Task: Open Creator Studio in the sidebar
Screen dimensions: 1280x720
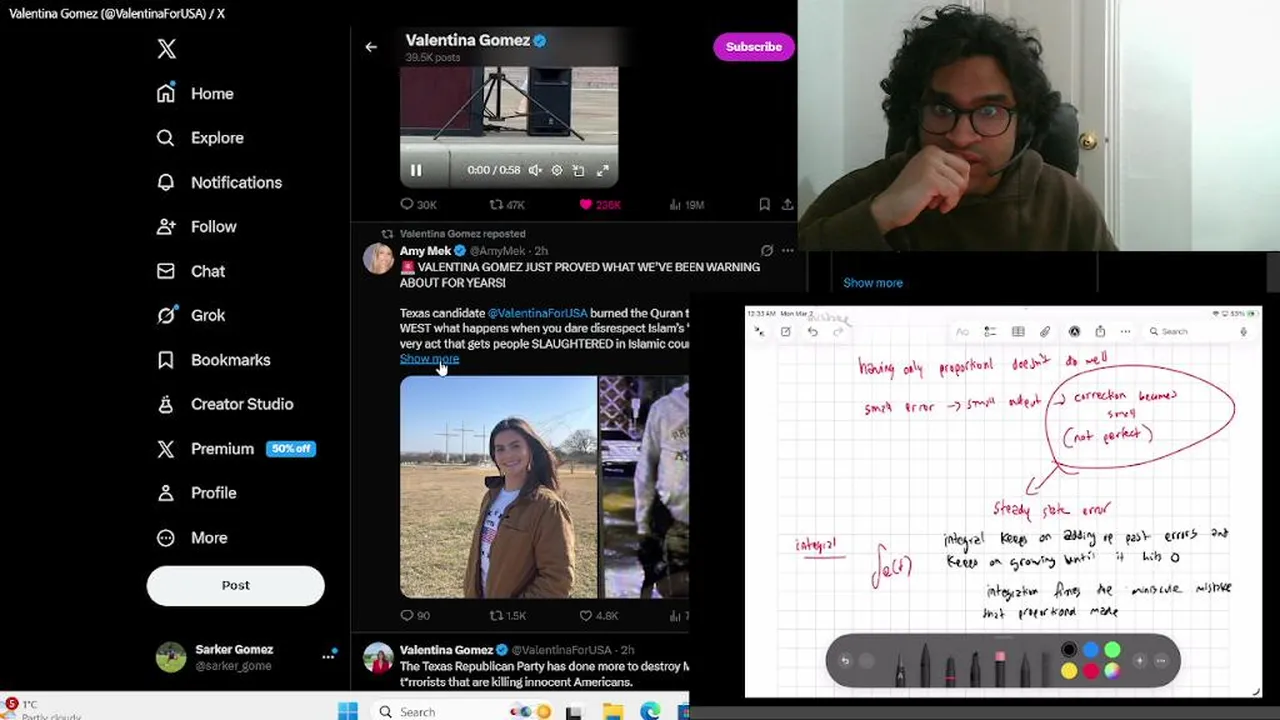Action: pos(224,404)
